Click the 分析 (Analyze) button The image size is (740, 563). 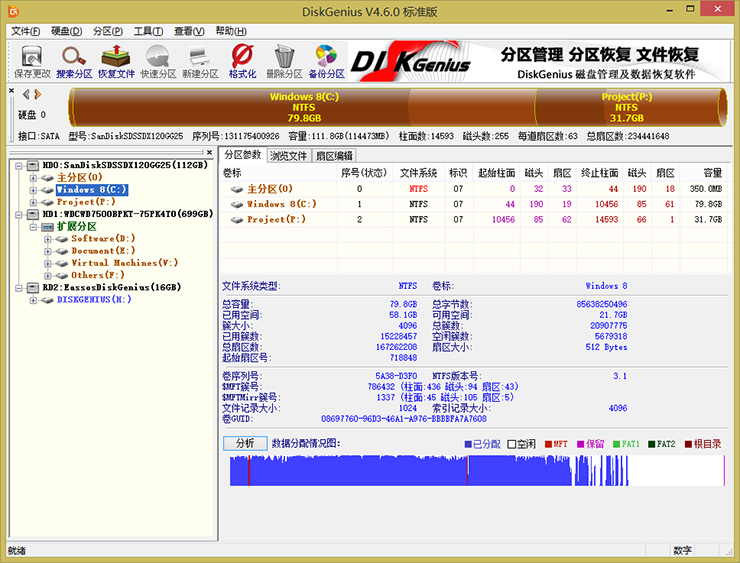(244, 443)
